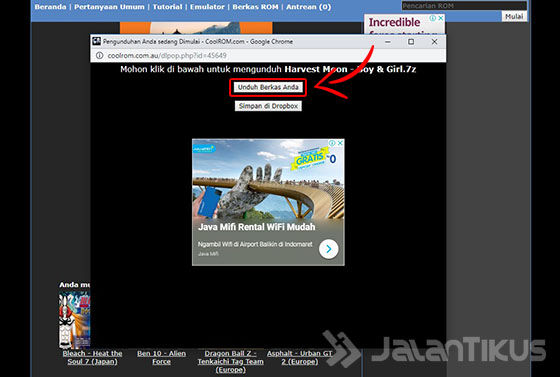The width and height of the screenshot is (560, 377).
Task: Close the Java Mifi ad with X icon
Action: 340,143
